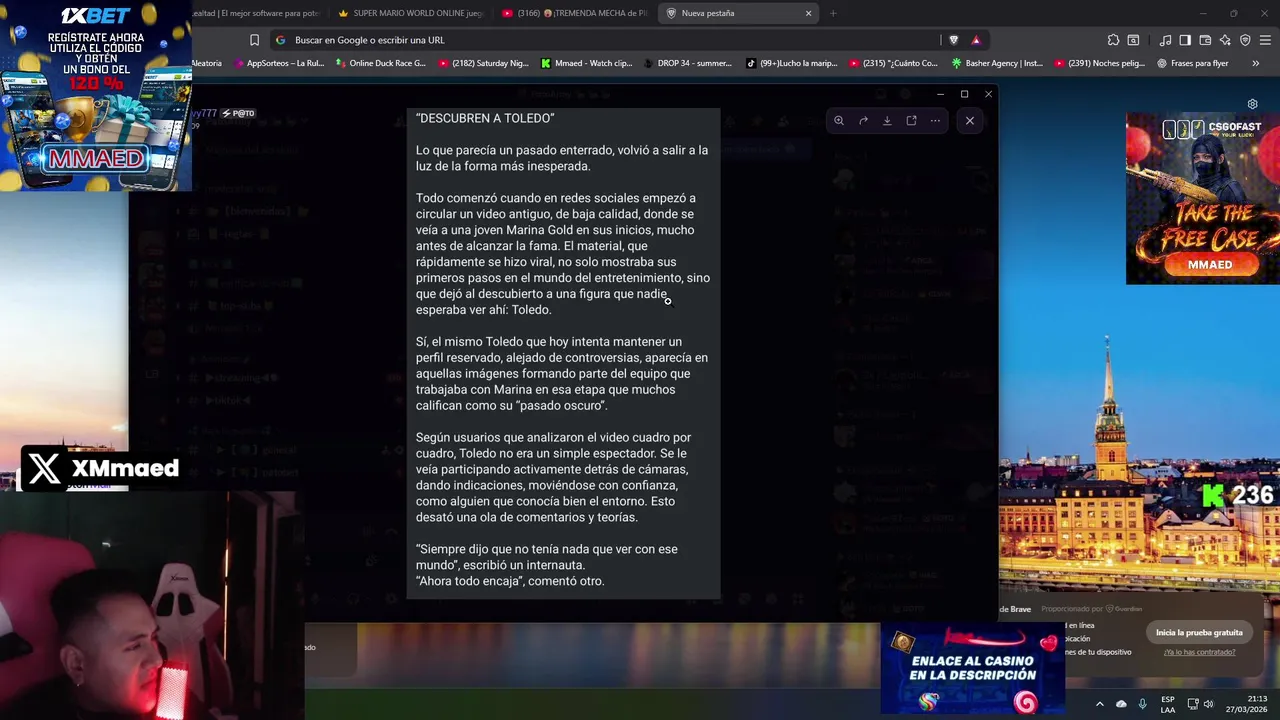Forward the image with the arrow icon

863,120
